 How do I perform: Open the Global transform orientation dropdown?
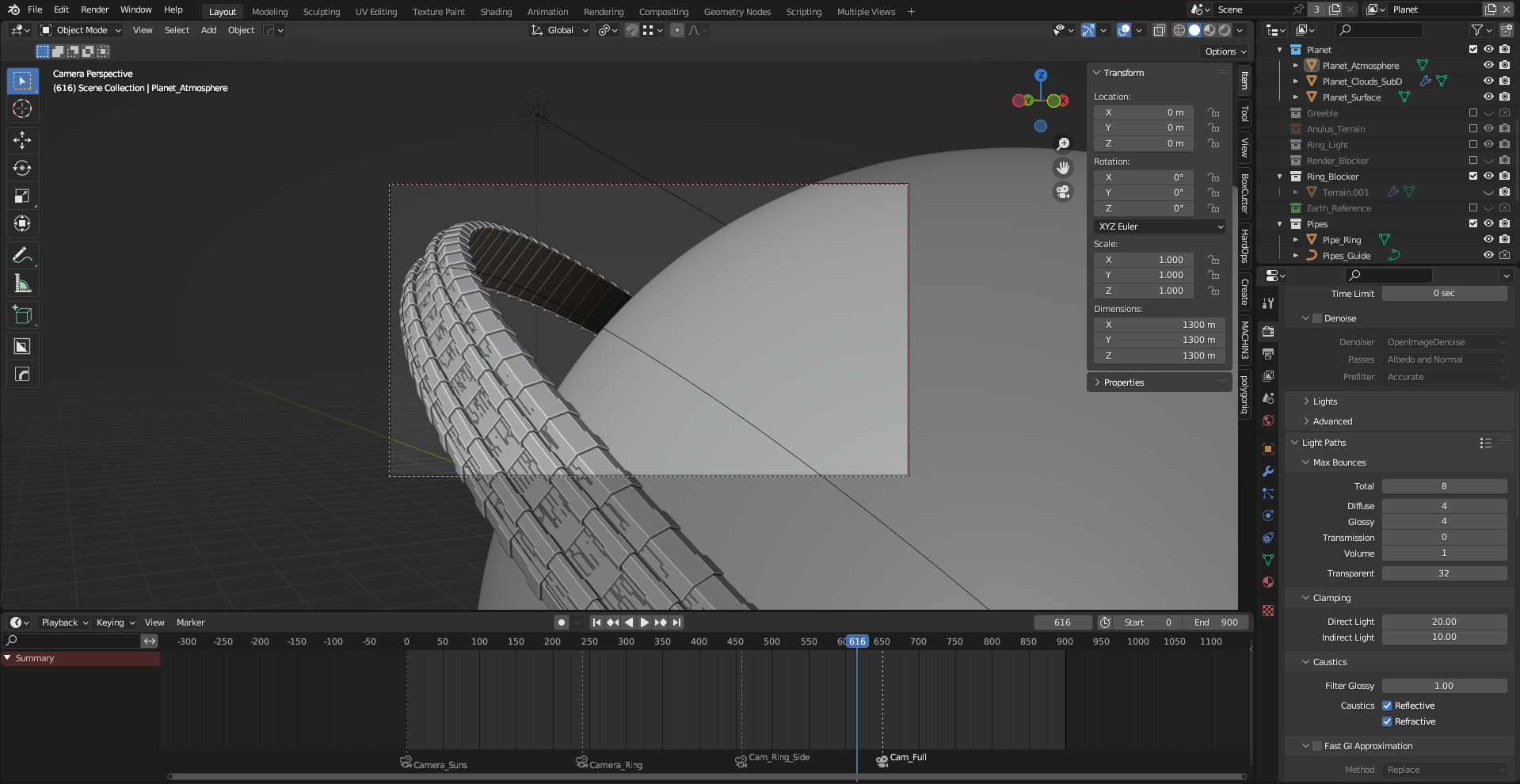560,30
